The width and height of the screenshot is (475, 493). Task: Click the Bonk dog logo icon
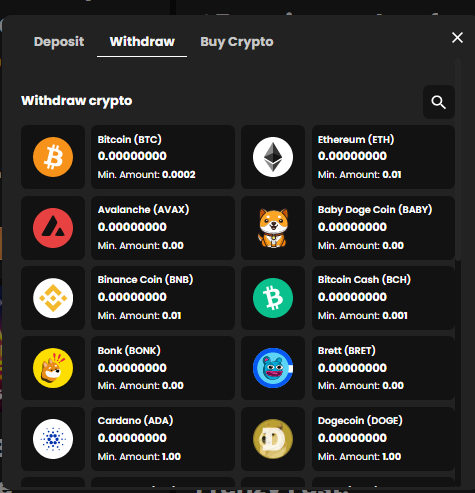pyautogui.click(x=53, y=368)
